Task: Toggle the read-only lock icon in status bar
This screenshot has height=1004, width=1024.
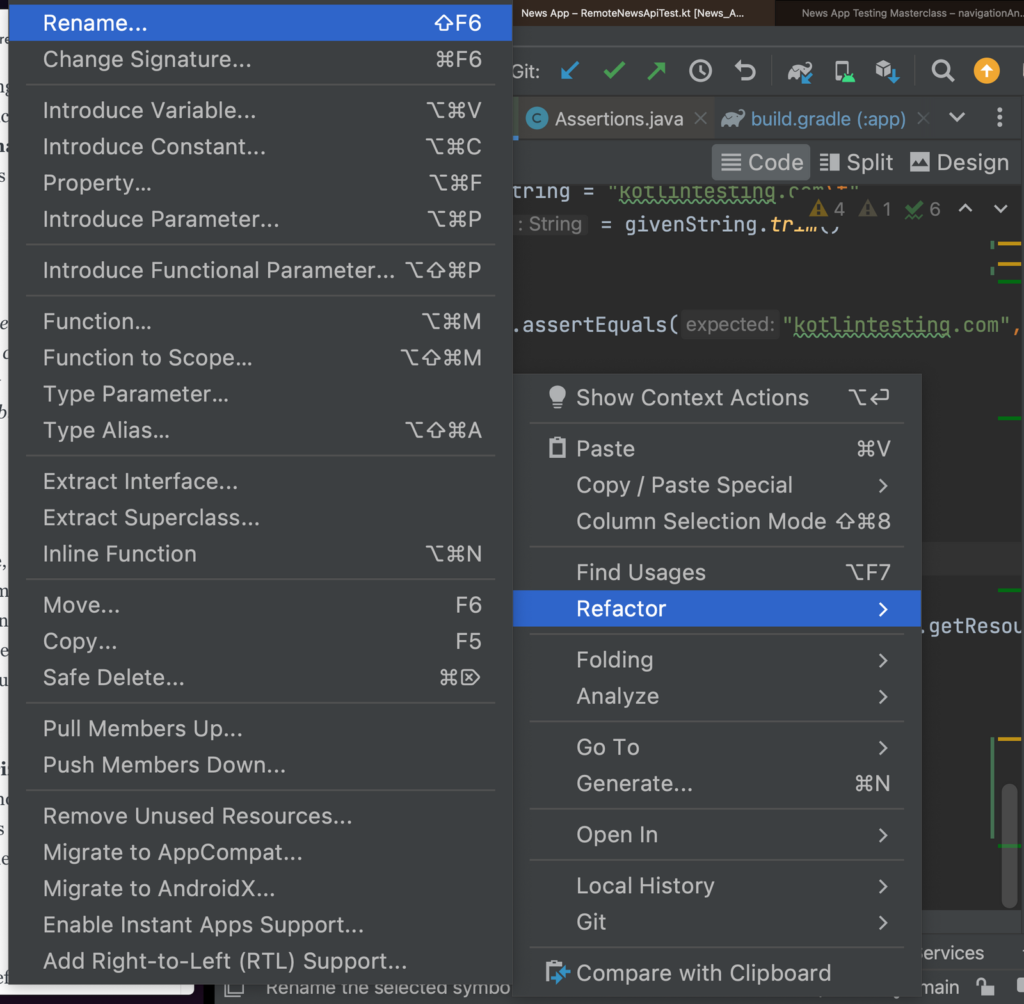Action: [x=985, y=987]
